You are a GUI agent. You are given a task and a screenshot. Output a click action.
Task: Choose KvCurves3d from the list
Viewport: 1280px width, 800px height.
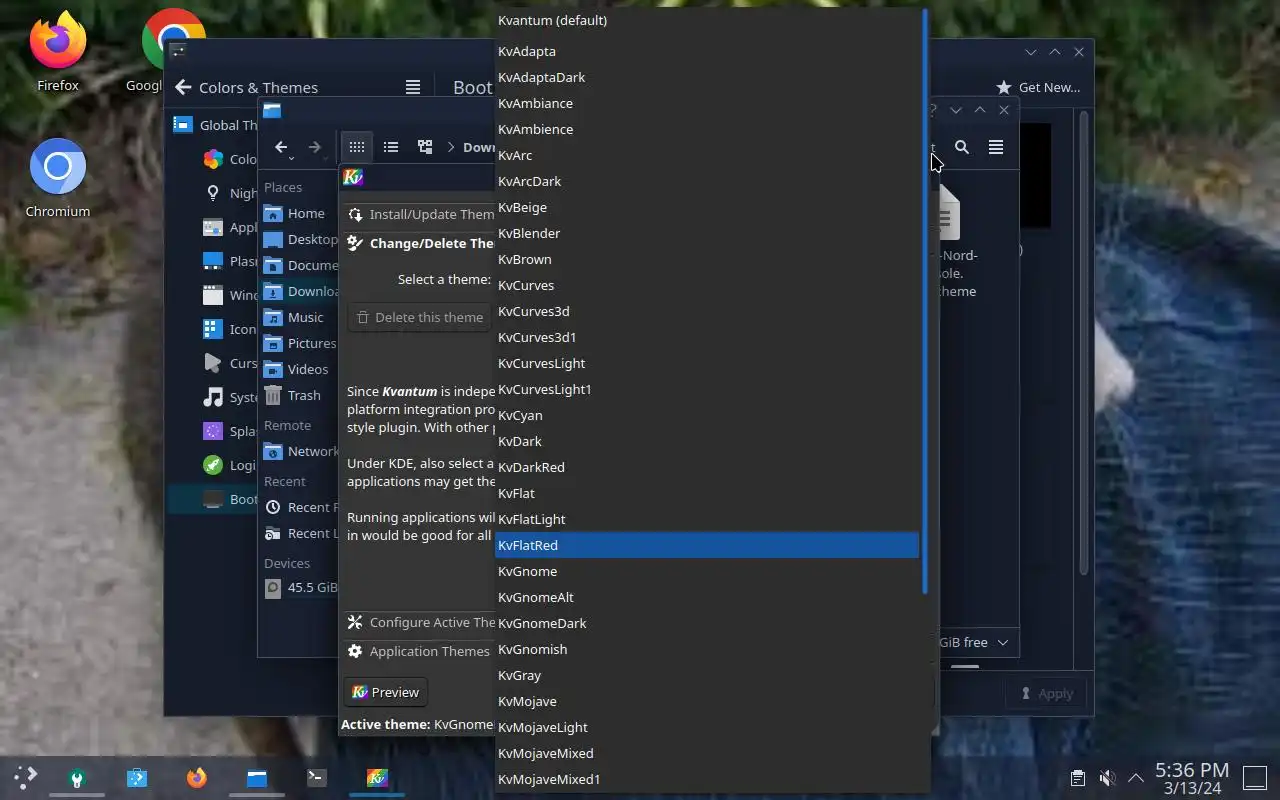(x=707, y=311)
